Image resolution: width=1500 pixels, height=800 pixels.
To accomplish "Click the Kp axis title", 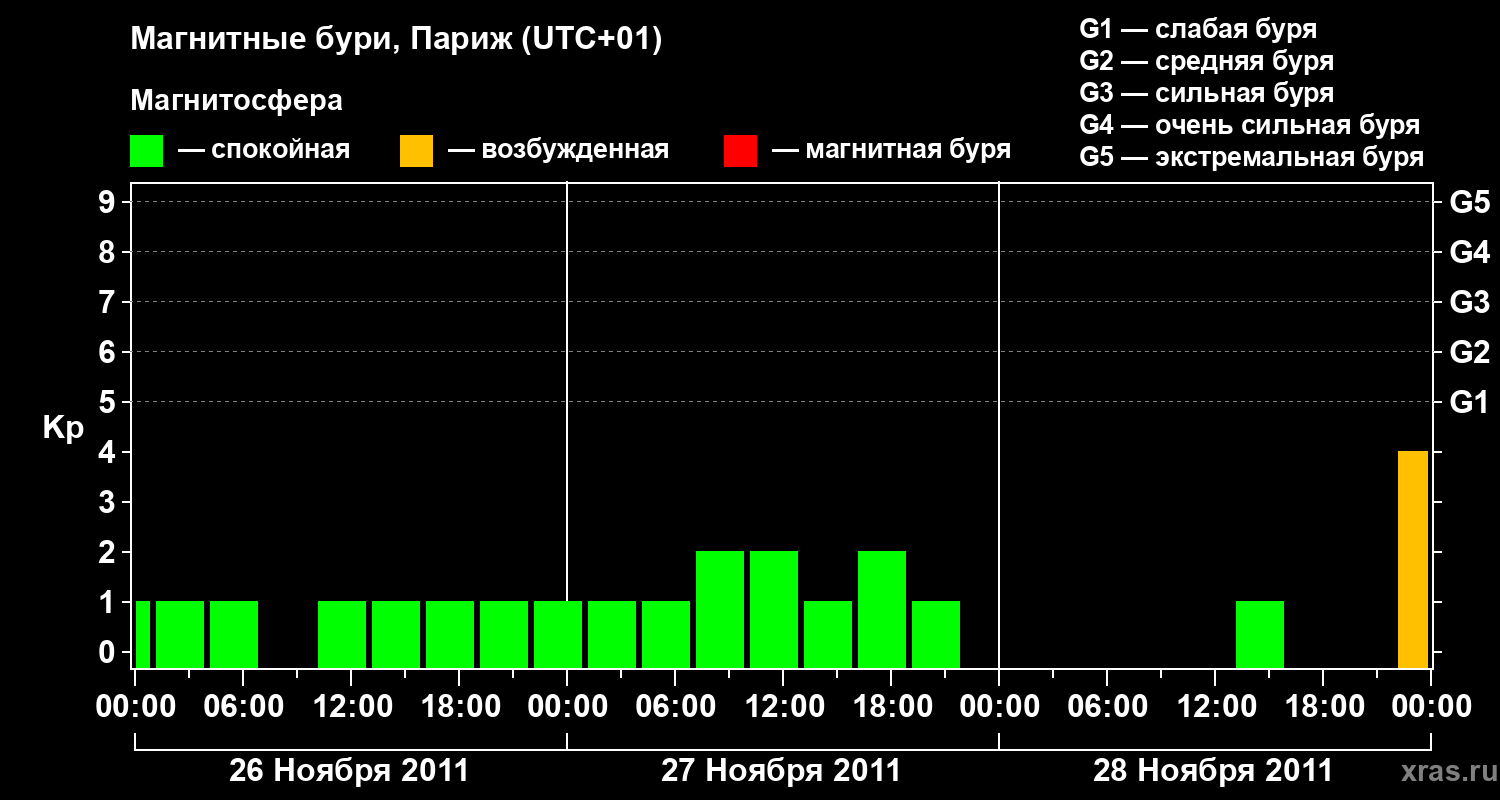I will pyautogui.click(x=63, y=428).
